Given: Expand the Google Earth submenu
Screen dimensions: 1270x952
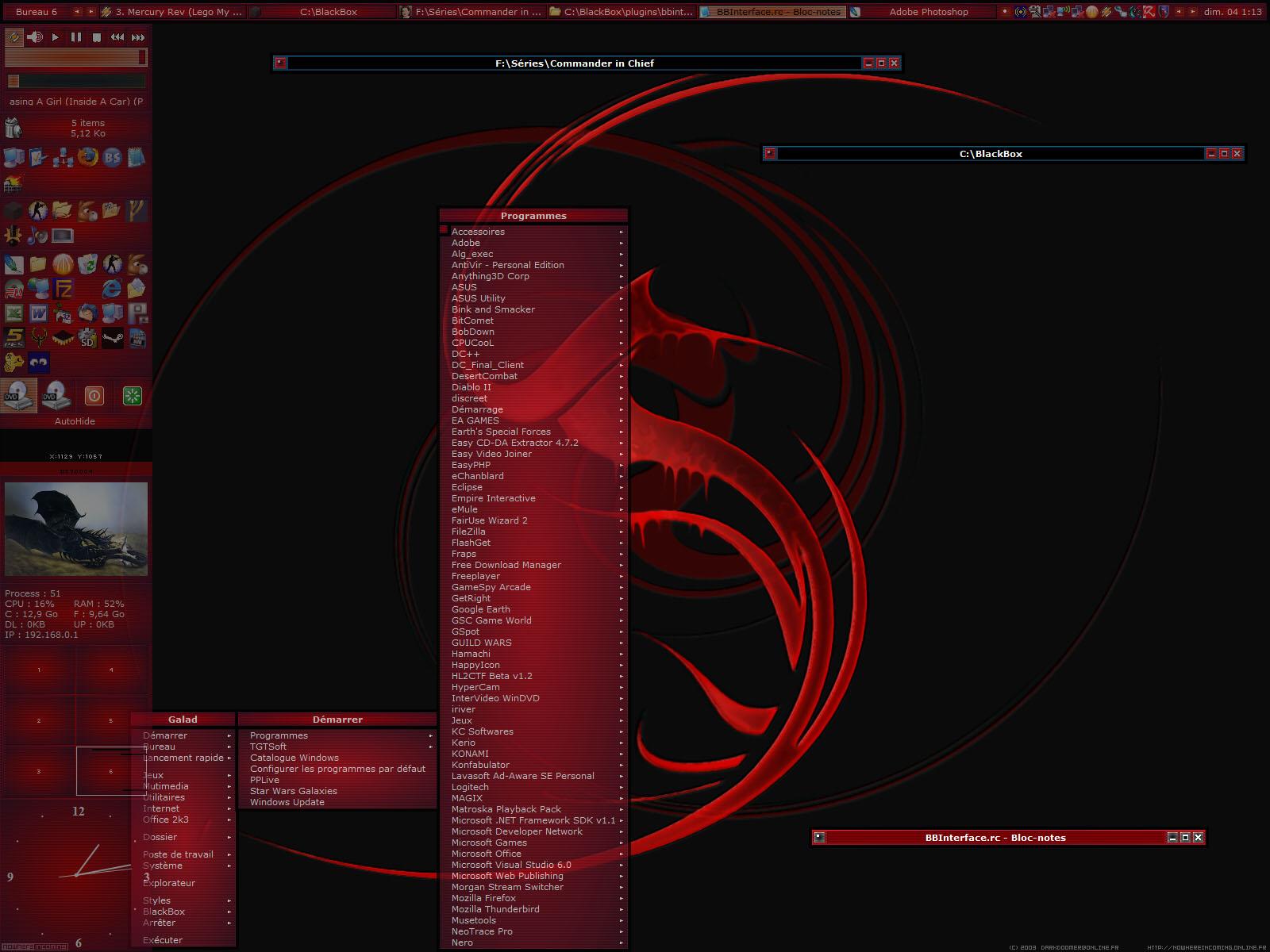Looking at the screenshot, I should coord(533,609).
